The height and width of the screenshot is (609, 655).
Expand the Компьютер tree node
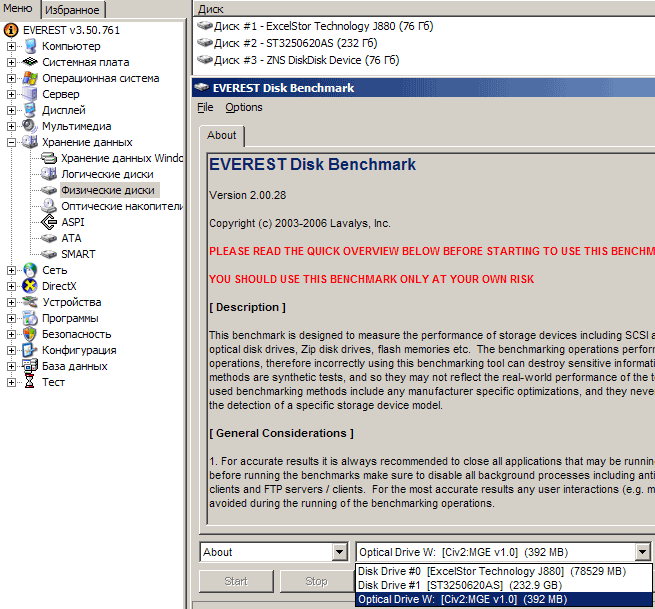[x=11, y=46]
